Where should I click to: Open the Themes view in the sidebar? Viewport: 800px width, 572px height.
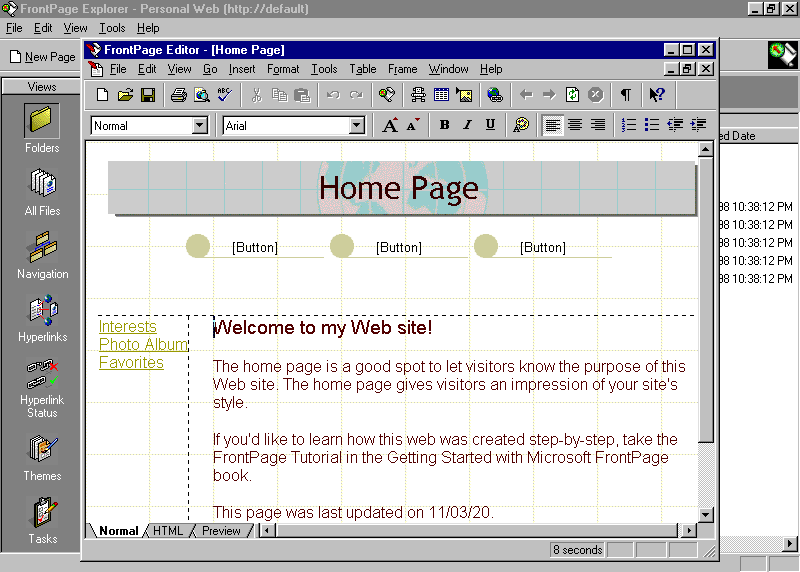[42, 457]
